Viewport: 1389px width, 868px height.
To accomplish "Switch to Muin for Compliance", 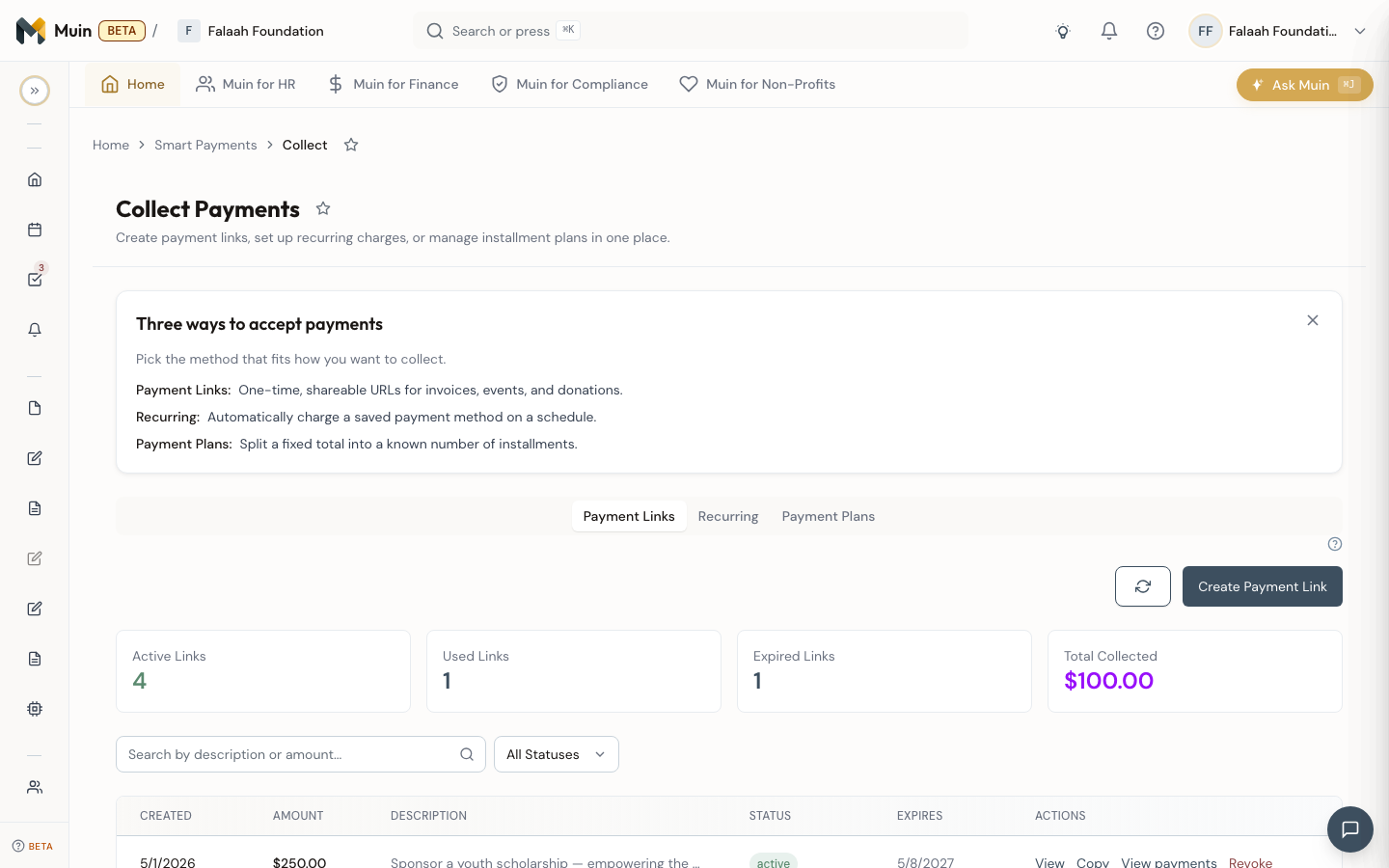I will (570, 84).
